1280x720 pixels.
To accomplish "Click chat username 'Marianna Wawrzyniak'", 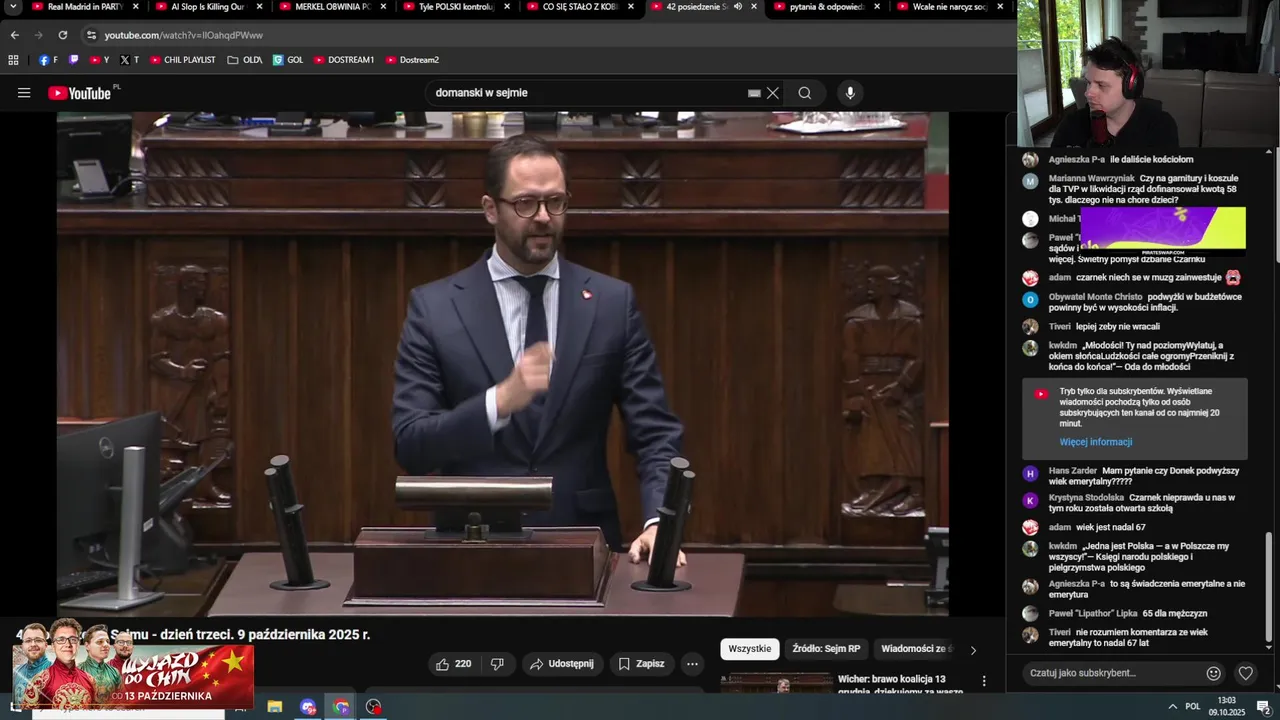I will pyautogui.click(x=1092, y=178).
